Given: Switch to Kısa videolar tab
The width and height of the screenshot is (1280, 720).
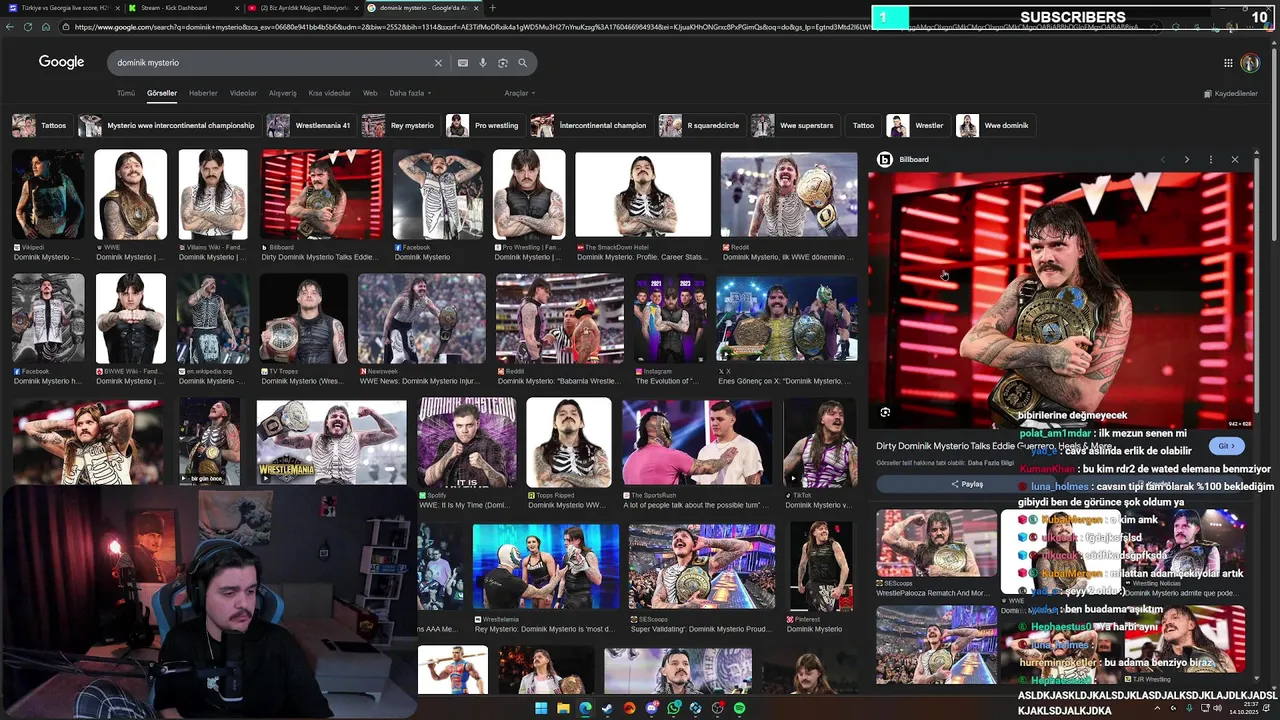Looking at the screenshot, I should 330,93.
